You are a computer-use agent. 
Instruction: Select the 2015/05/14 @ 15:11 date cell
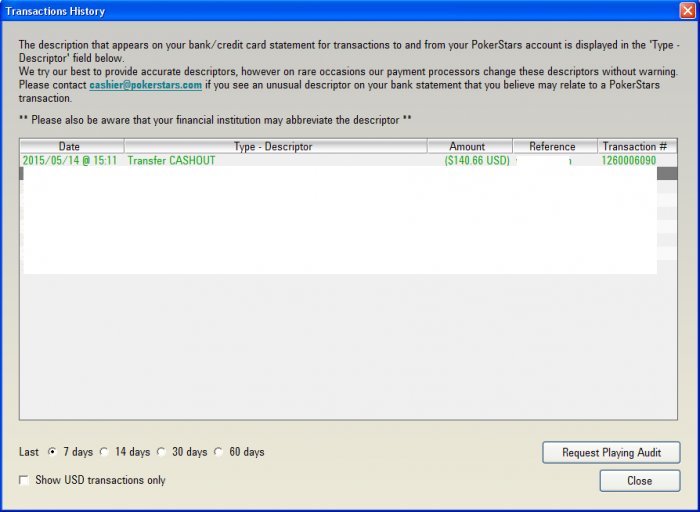pos(70,160)
